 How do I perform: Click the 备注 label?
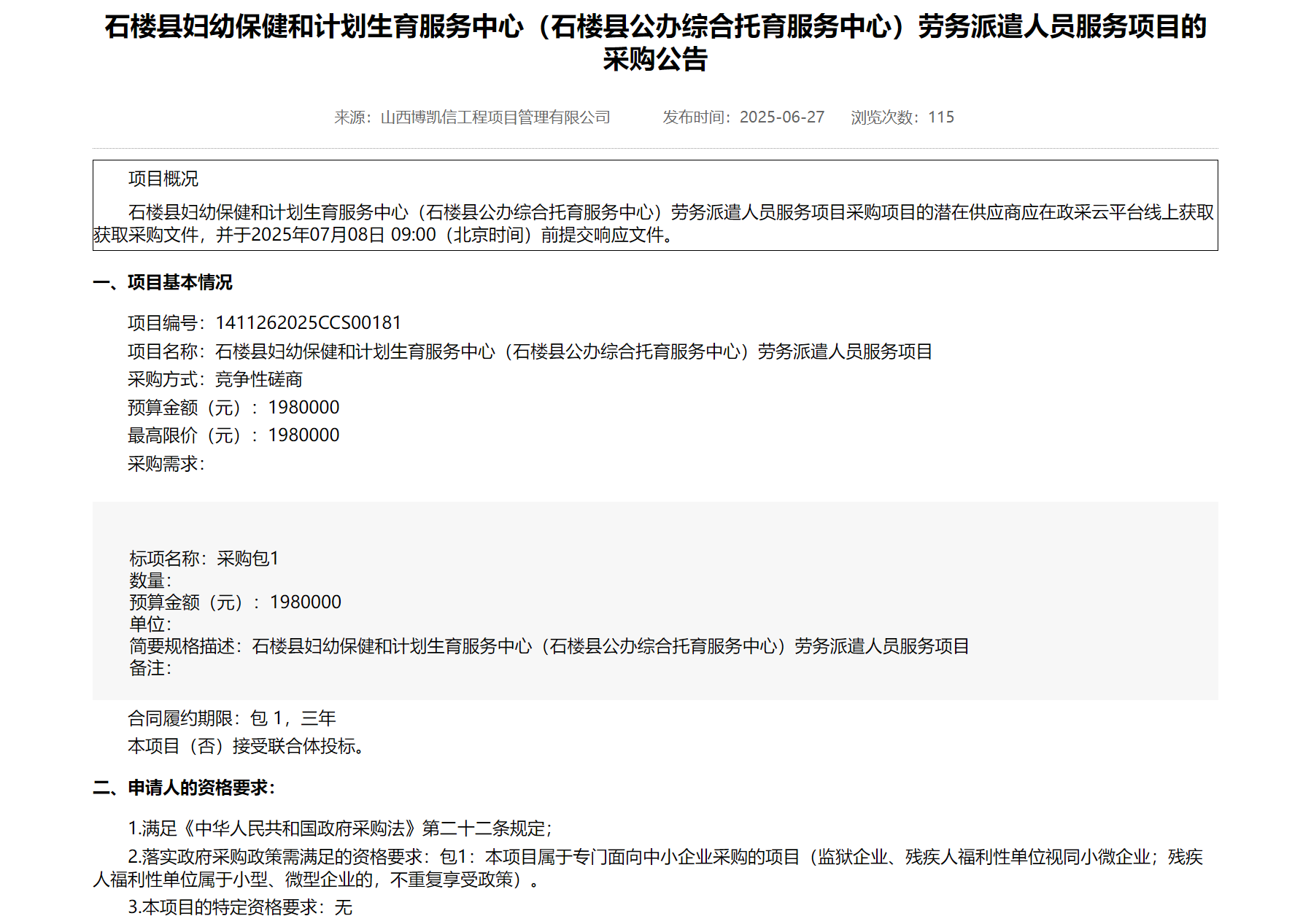click(x=151, y=668)
